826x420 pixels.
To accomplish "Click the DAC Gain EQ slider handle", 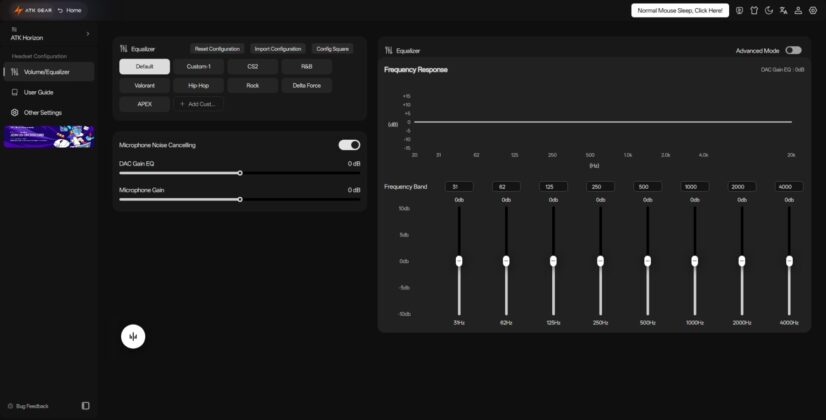I will [240, 173].
